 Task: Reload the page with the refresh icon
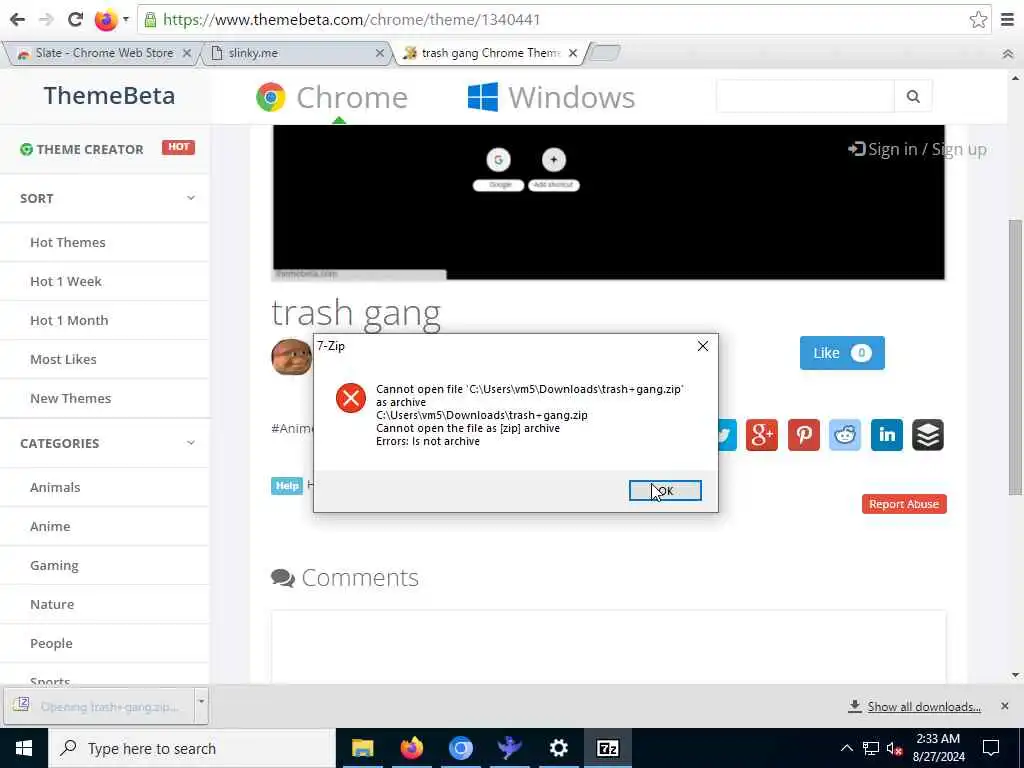pos(75,20)
